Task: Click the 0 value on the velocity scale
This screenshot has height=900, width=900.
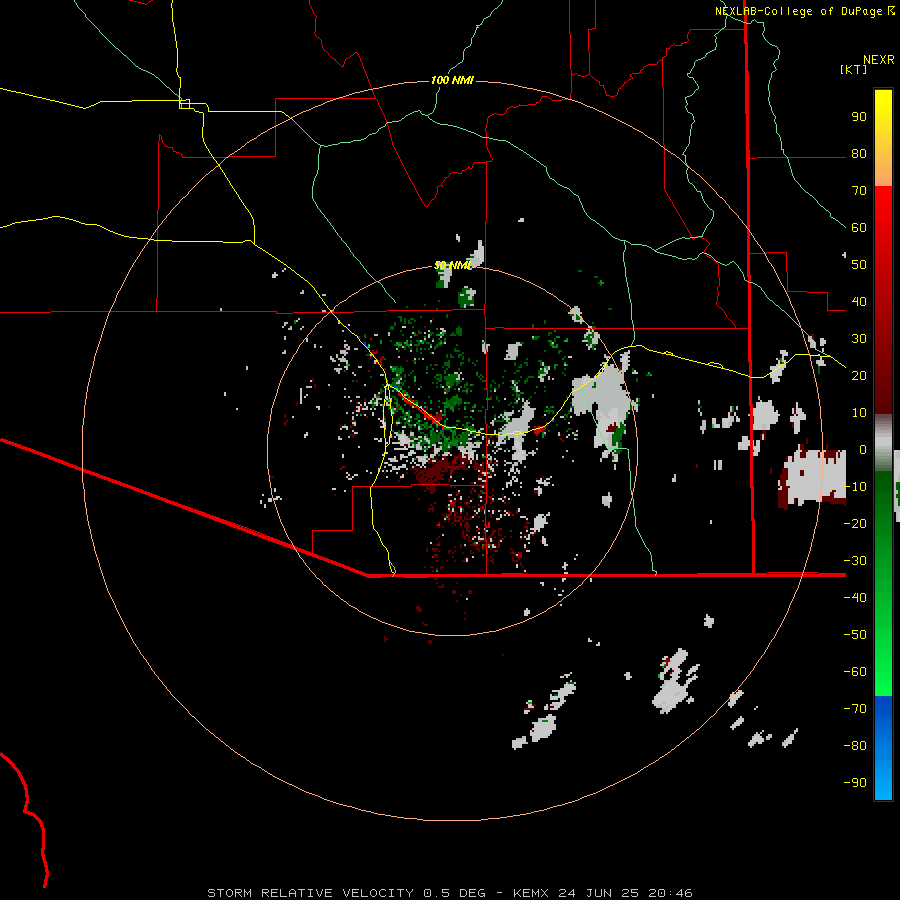Action: coord(863,449)
